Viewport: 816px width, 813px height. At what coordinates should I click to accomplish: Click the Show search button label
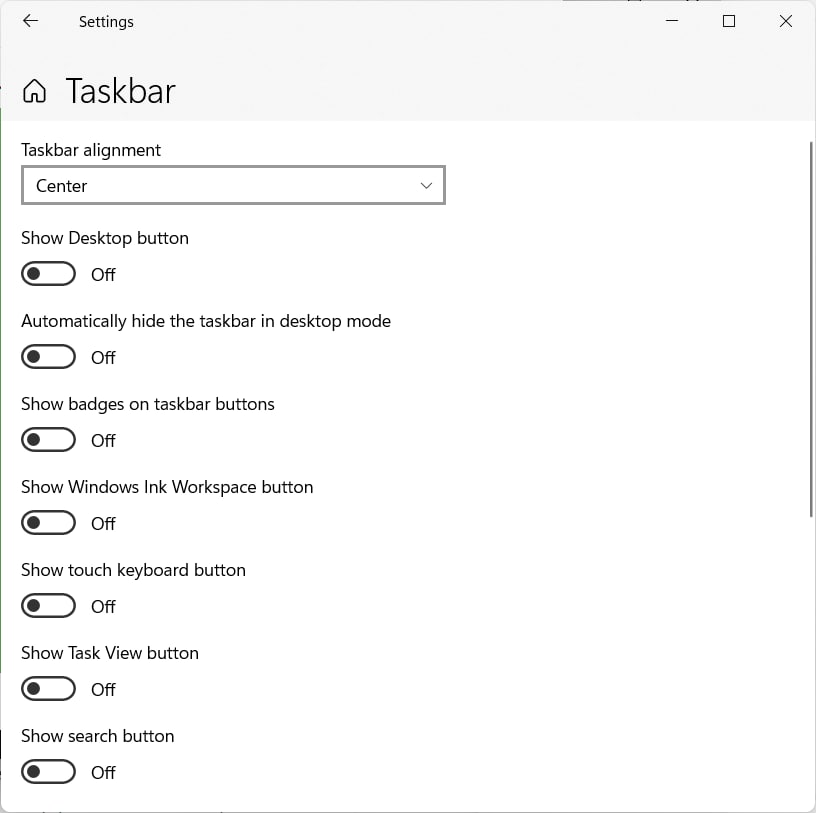click(97, 736)
